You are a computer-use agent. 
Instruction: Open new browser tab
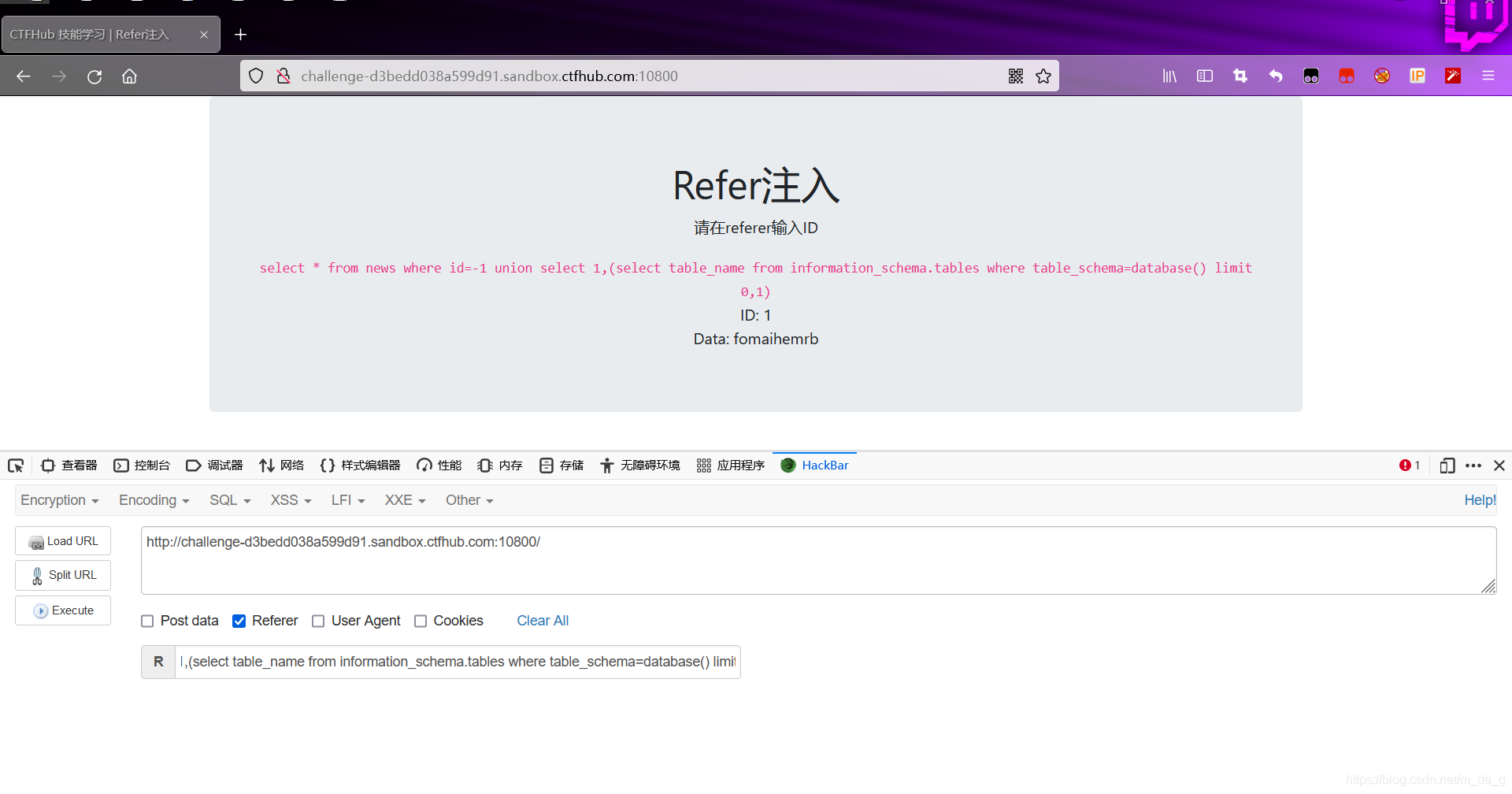(241, 35)
